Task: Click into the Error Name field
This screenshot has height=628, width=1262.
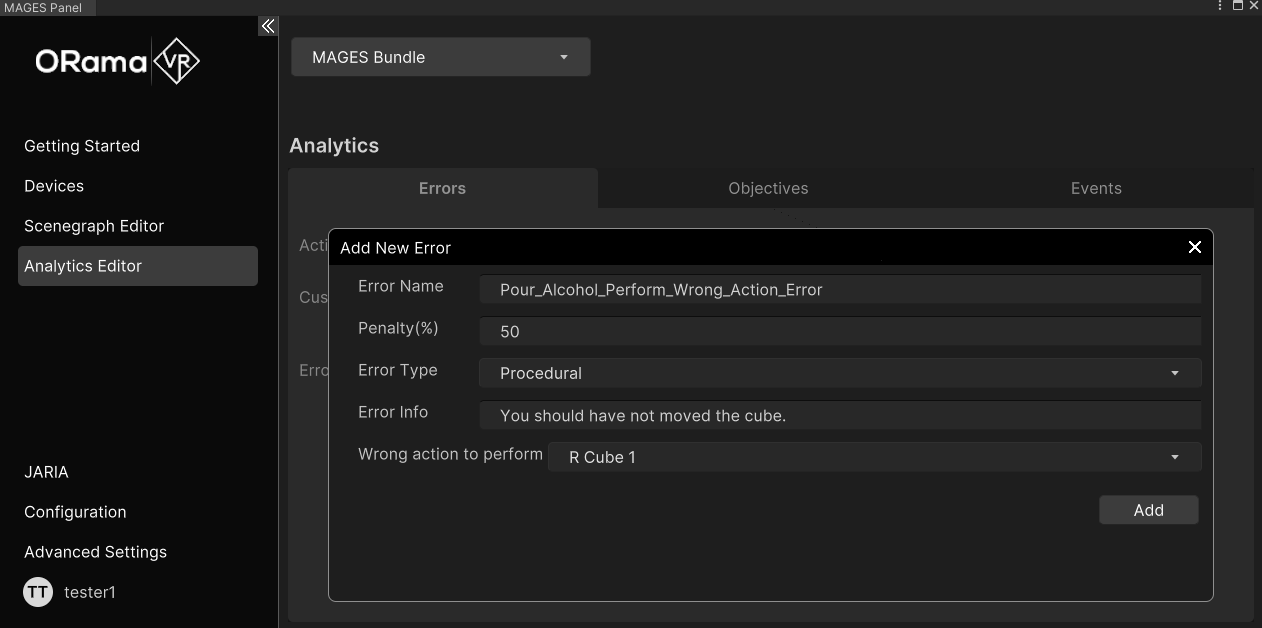Action: click(839, 290)
